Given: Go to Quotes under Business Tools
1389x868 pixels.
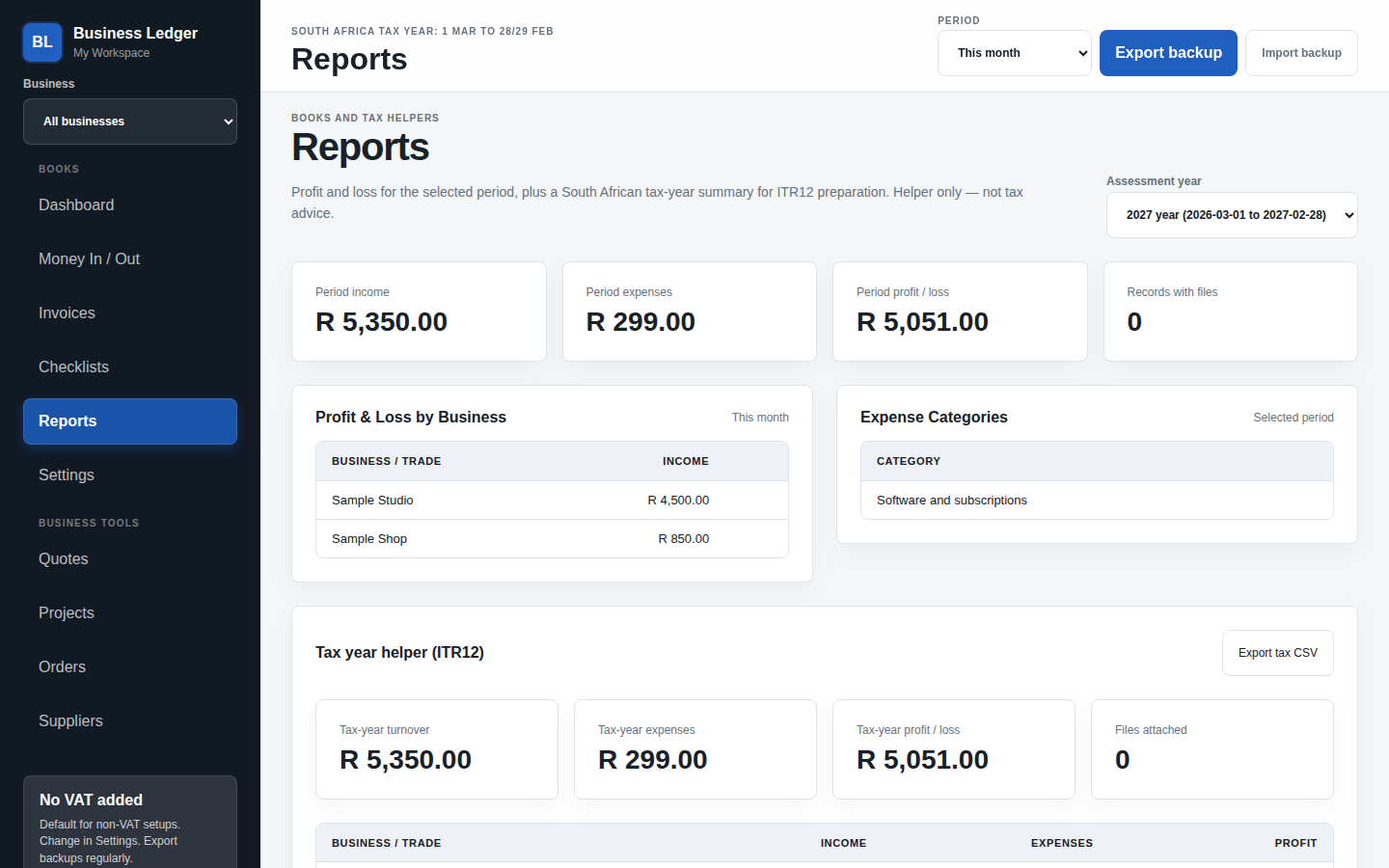Looking at the screenshot, I should coord(130,559).
